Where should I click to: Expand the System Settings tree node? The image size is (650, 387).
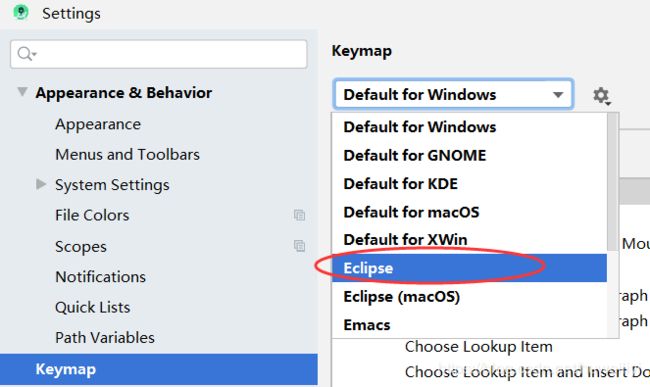tap(41, 184)
